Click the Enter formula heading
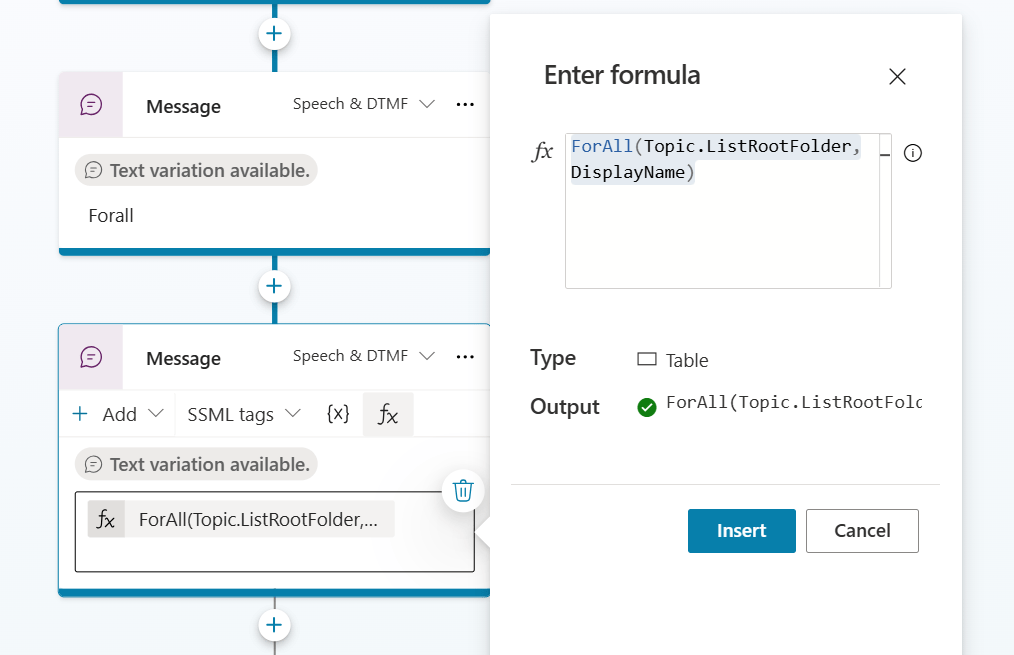 coord(622,75)
